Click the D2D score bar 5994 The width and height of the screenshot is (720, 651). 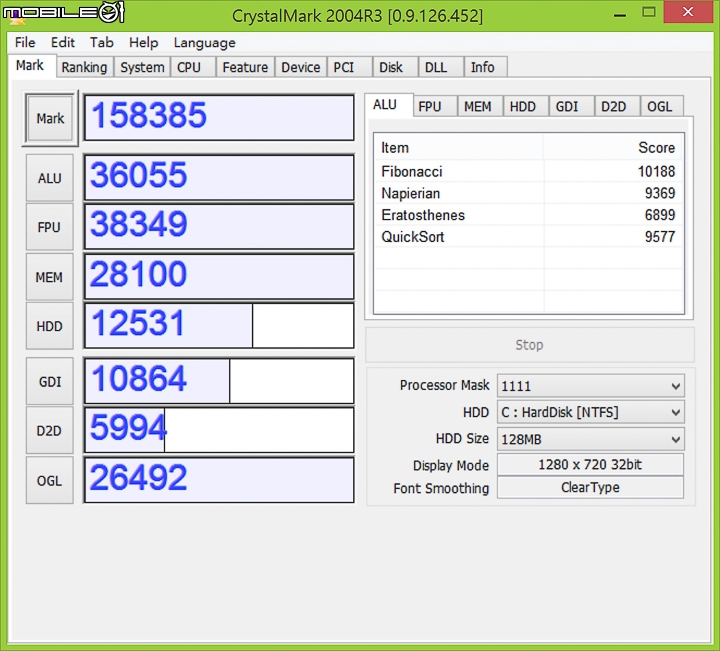click(219, 430)
